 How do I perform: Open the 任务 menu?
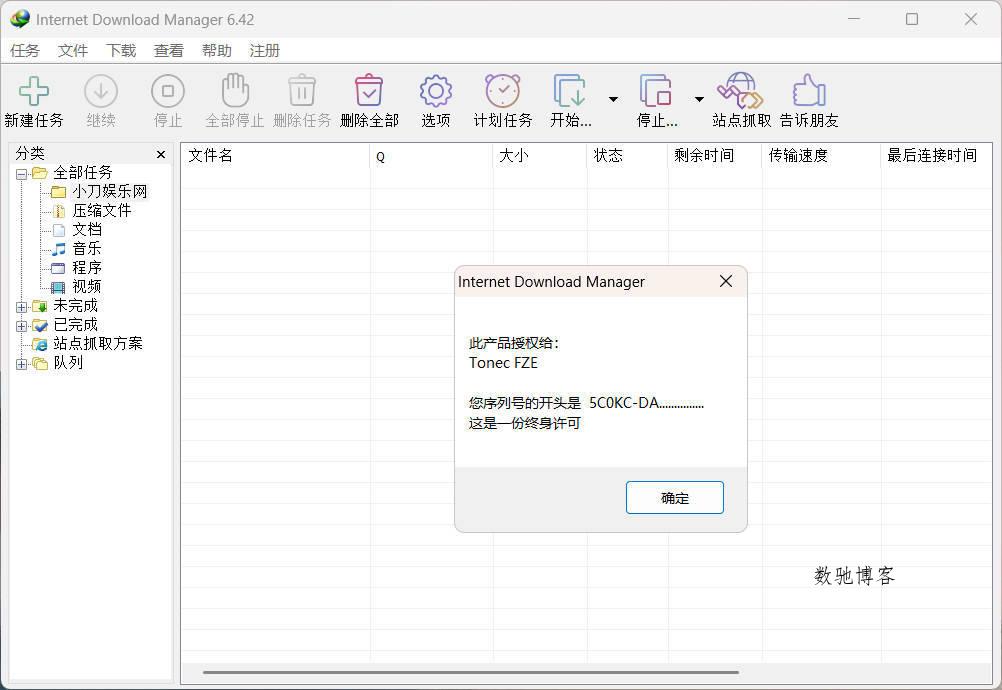click(25, 50)
